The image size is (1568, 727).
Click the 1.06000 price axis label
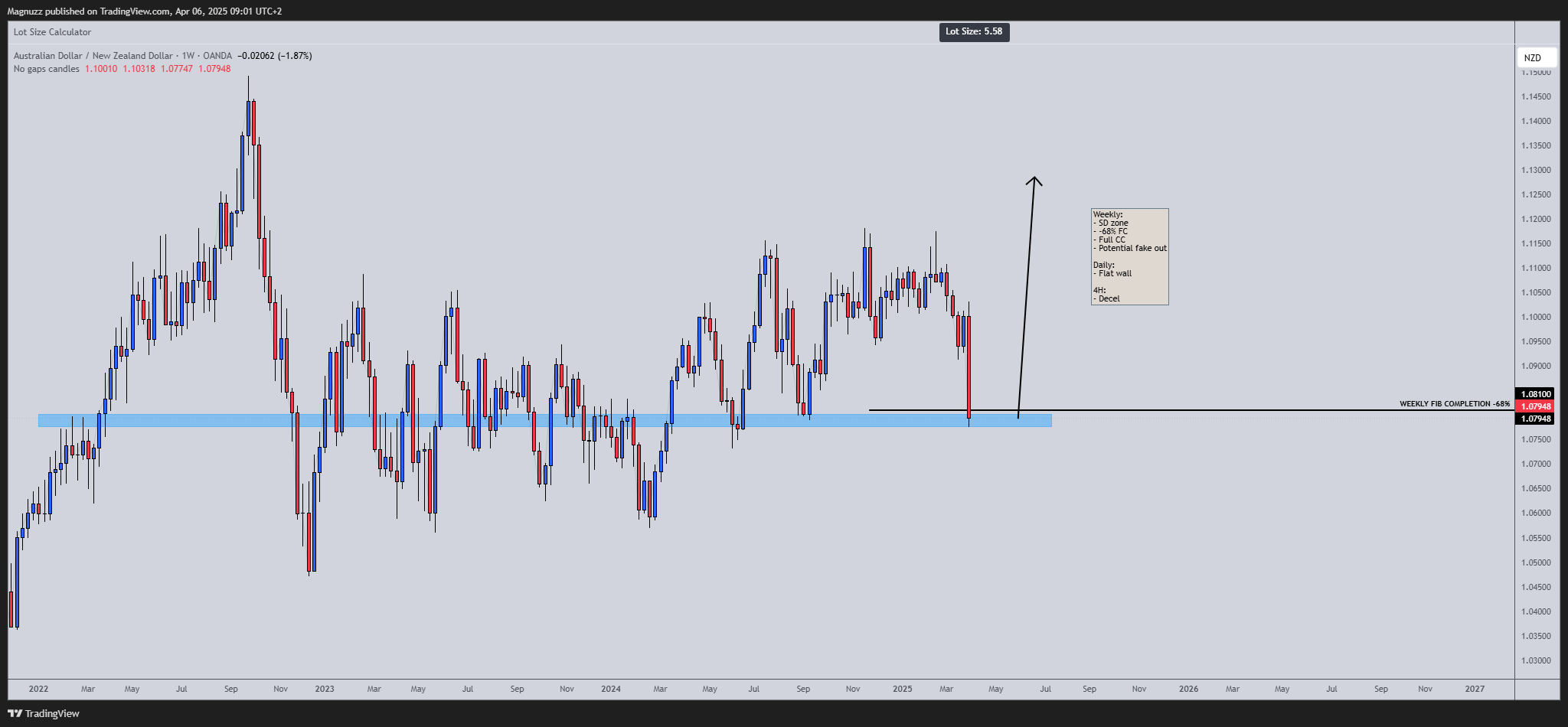pyautogui.click(x=1536, y=513)
